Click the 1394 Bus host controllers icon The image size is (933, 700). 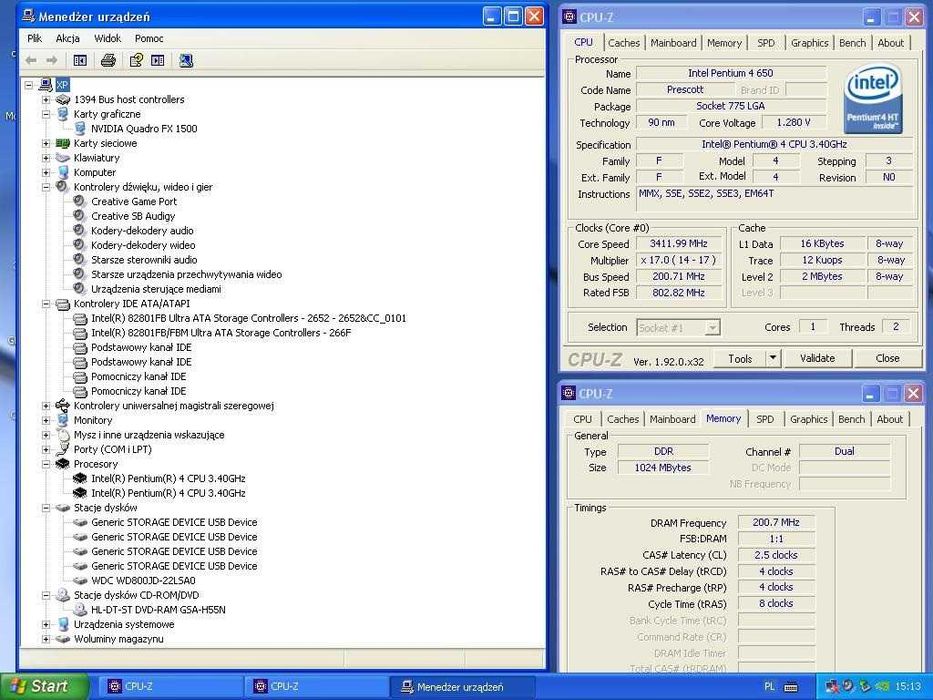click(x=62, y=99)
